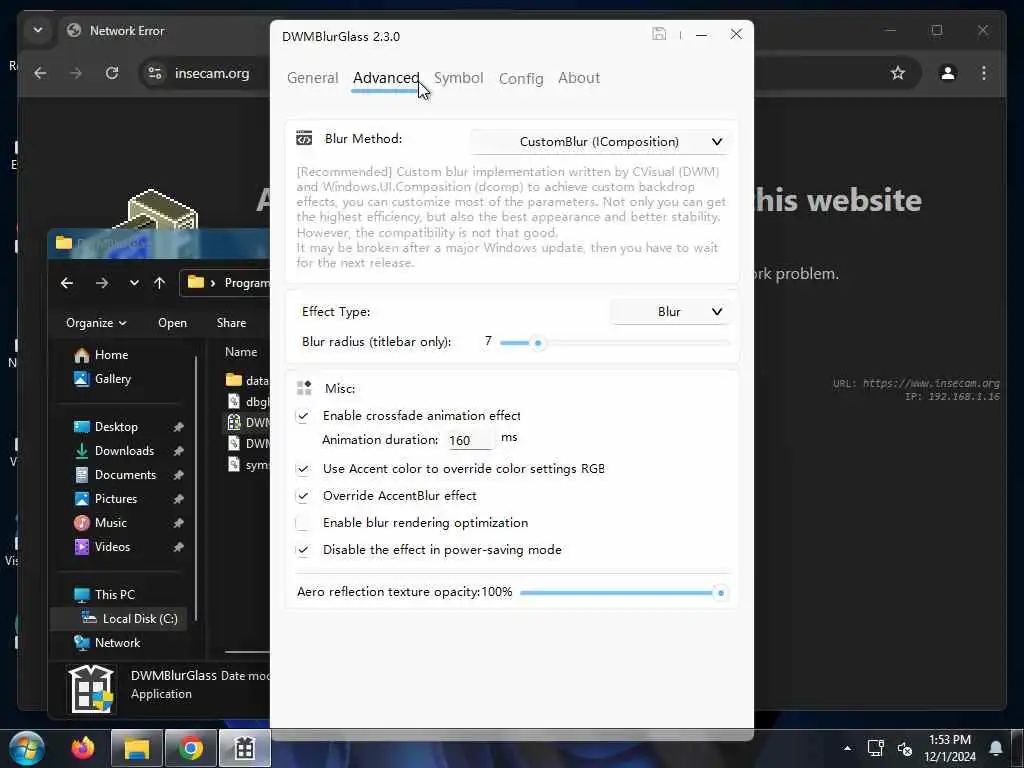Launch Firefox from the taskbar
Viewport: 1024px width, 768px height.
click(83, 748)
